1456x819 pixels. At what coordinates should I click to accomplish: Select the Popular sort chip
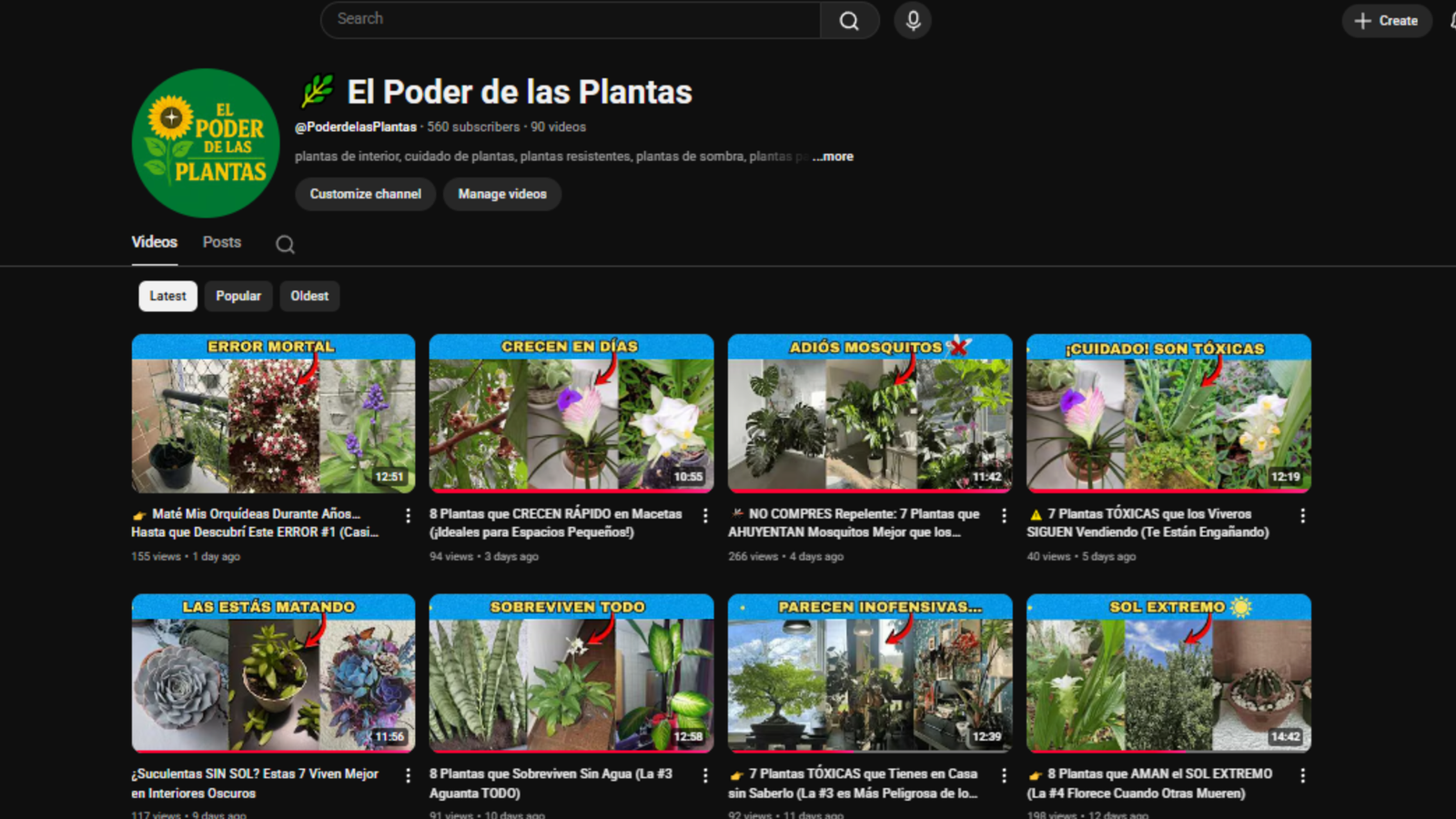pos(238,296)
